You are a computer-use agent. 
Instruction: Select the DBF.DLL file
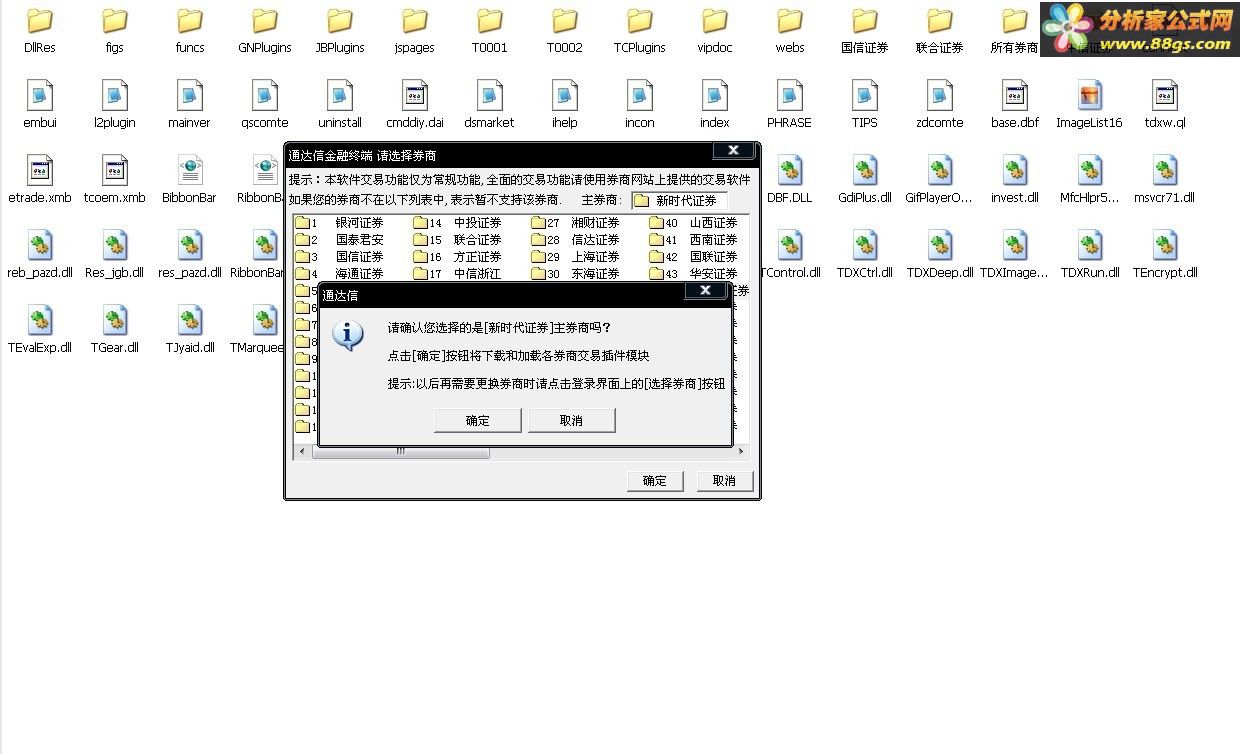790,179
